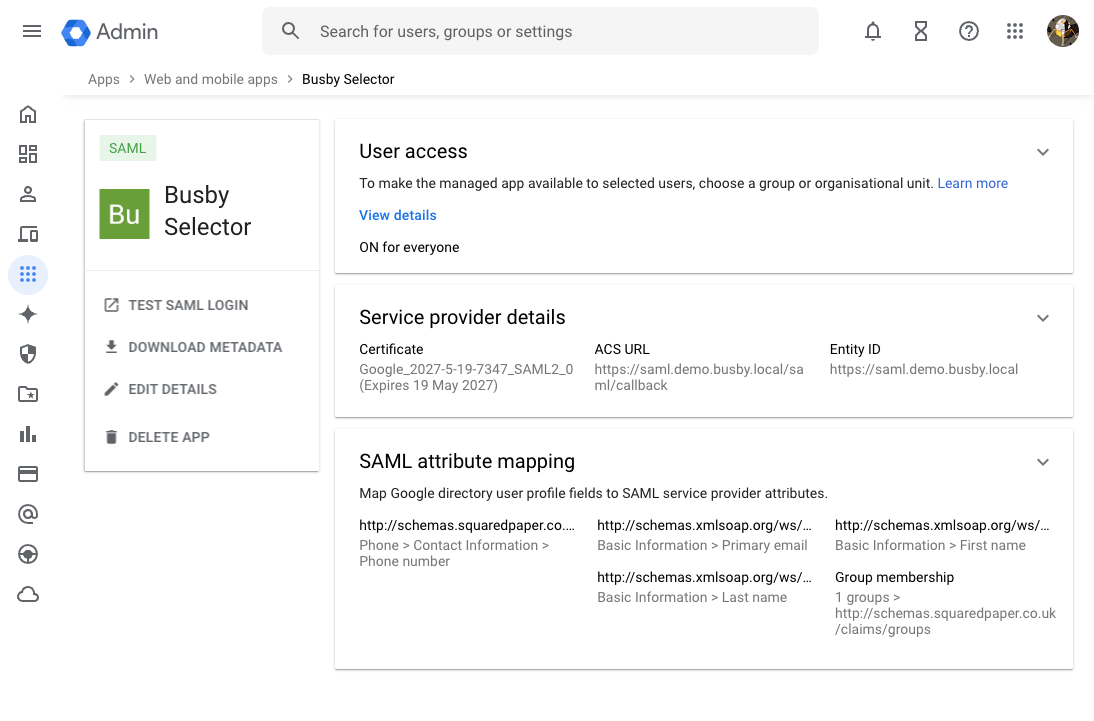Open Reporting bar chart in the sidebar
Viewport: 1094px width, 721px height.
[x=28, y=434]
